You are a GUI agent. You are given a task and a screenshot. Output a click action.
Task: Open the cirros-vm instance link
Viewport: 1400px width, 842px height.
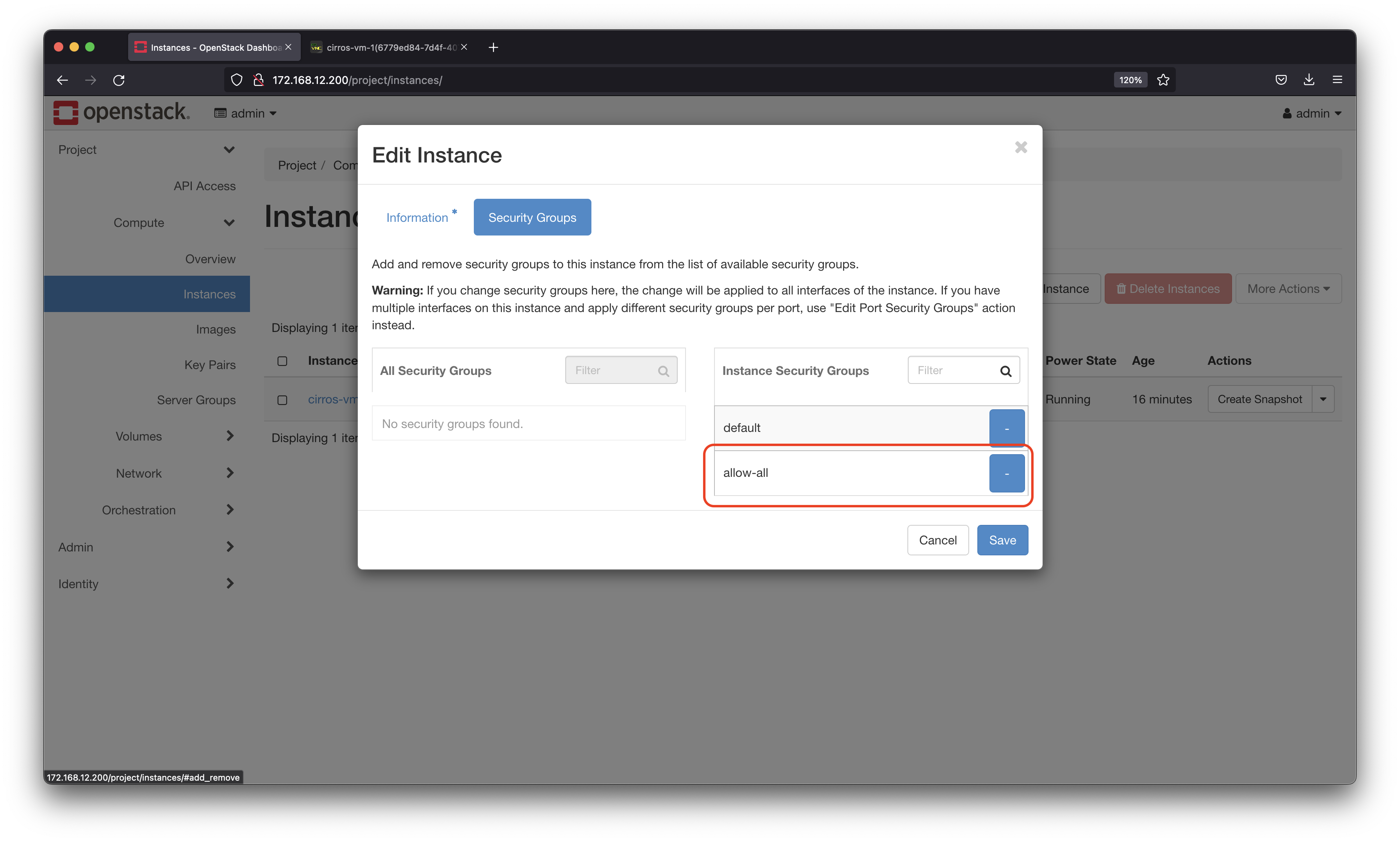(332, 400)
